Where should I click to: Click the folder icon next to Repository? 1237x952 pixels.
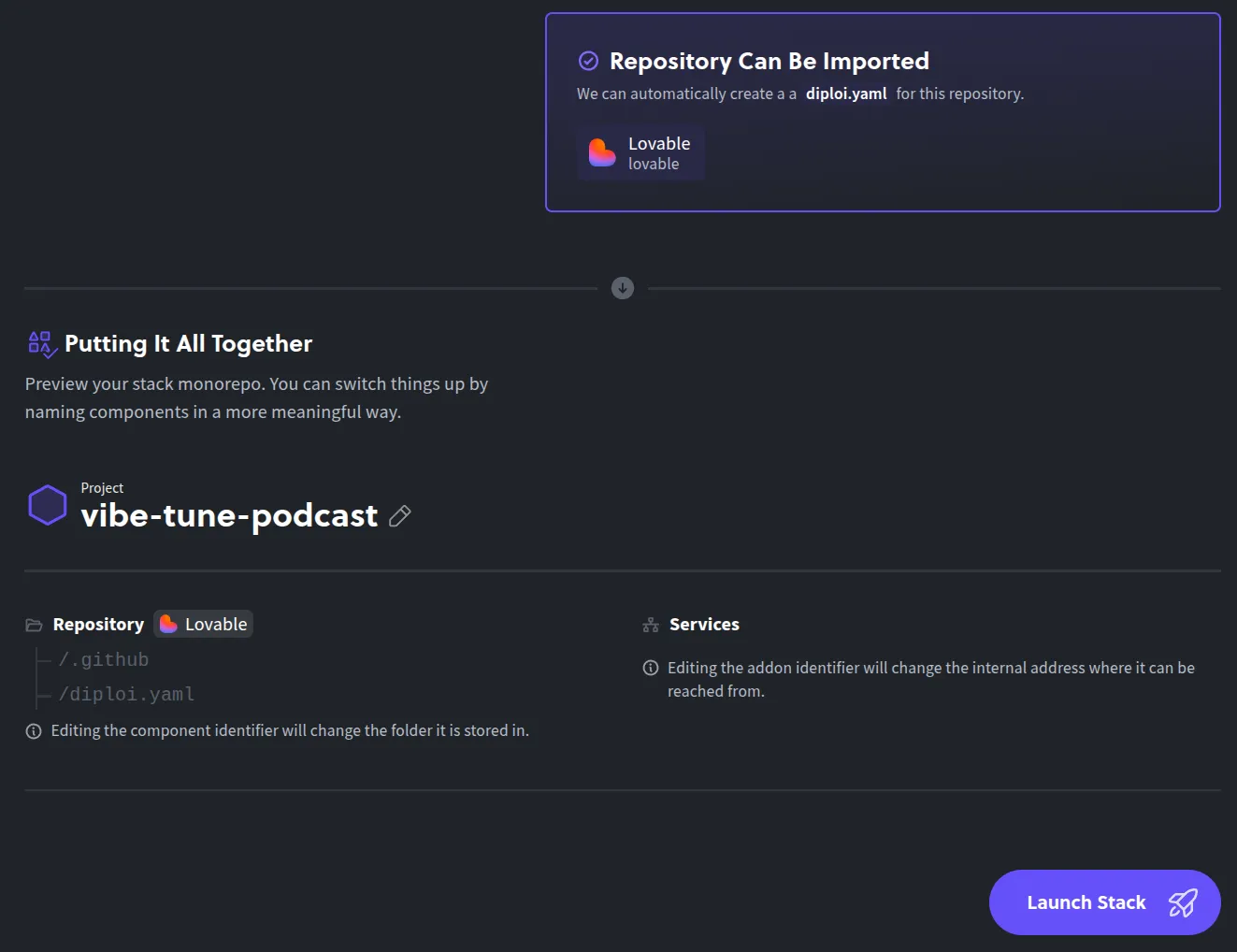point(34,624)
